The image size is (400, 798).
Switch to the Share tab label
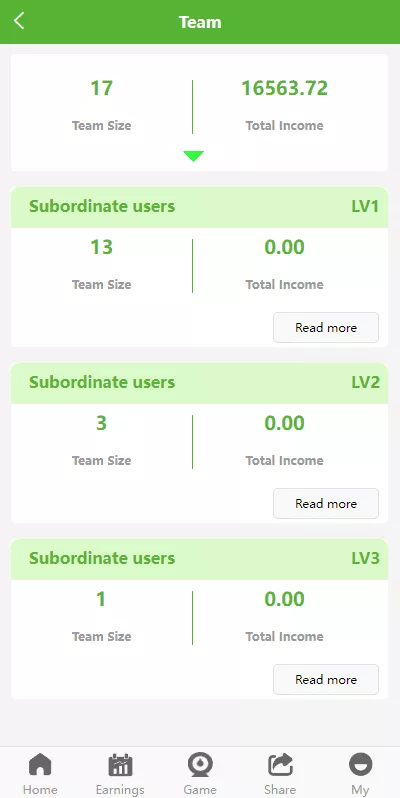click(x=280, y=789)
